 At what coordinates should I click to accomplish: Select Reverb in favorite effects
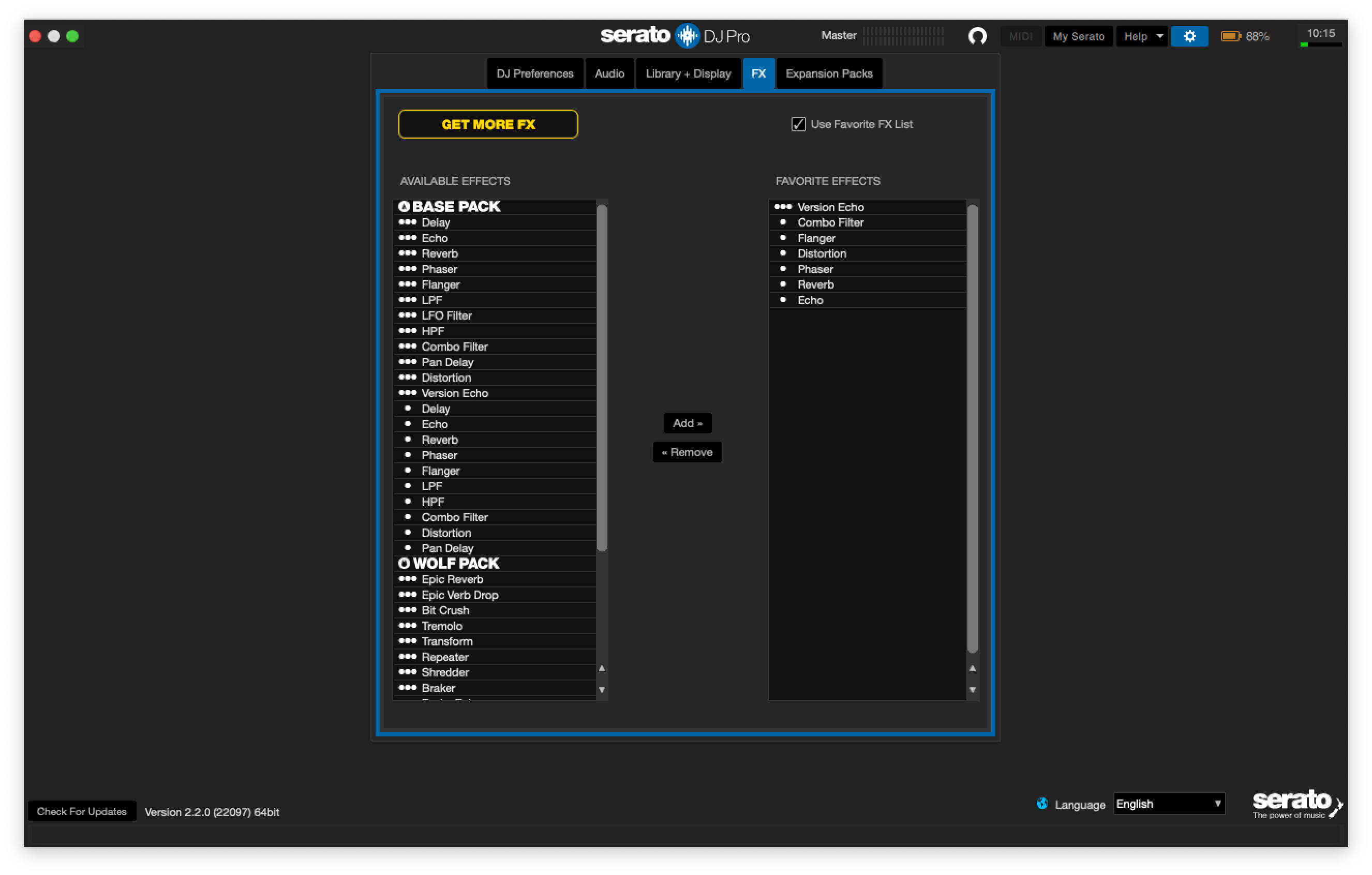click(x=867, y=285)
